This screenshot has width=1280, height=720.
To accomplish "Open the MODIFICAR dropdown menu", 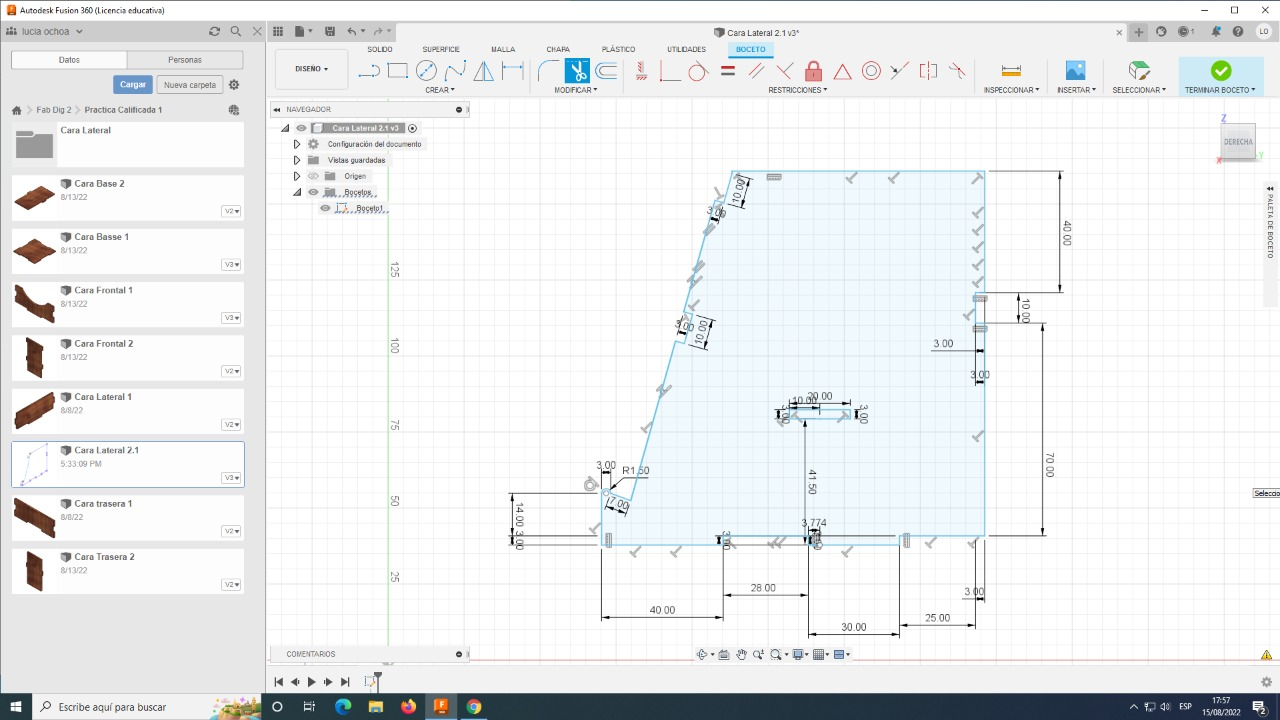I will coord(576,90).
